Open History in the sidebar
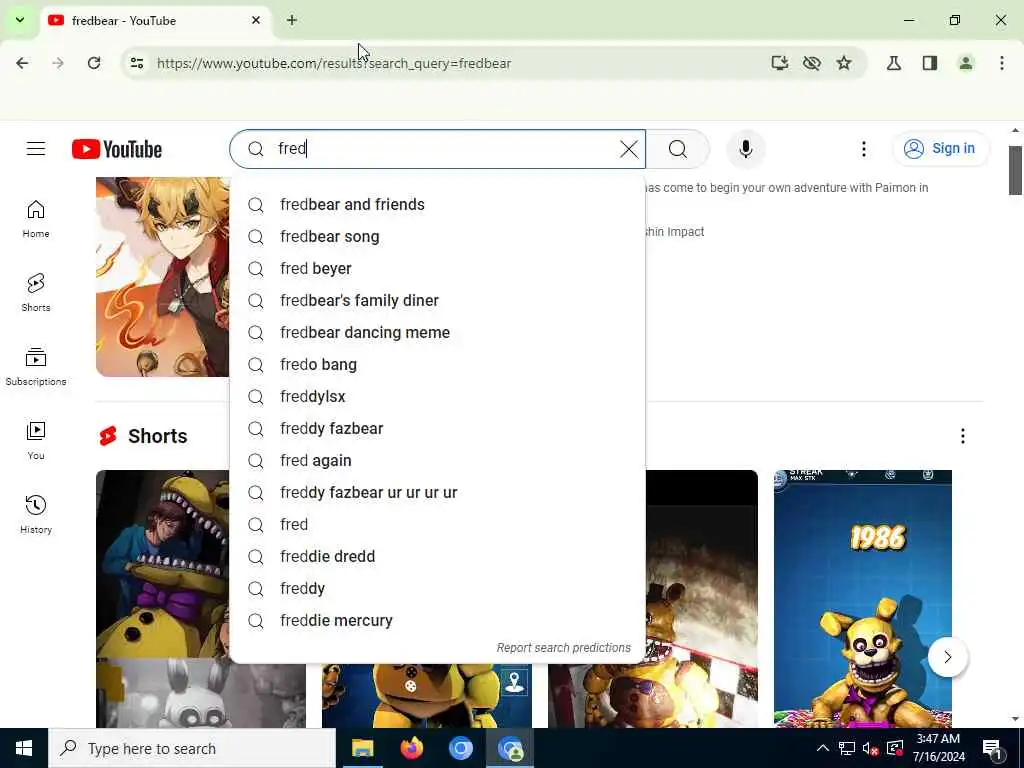The width and height of the screenshot is (1024, 768). pyautogui.click(x=36, y=515)
